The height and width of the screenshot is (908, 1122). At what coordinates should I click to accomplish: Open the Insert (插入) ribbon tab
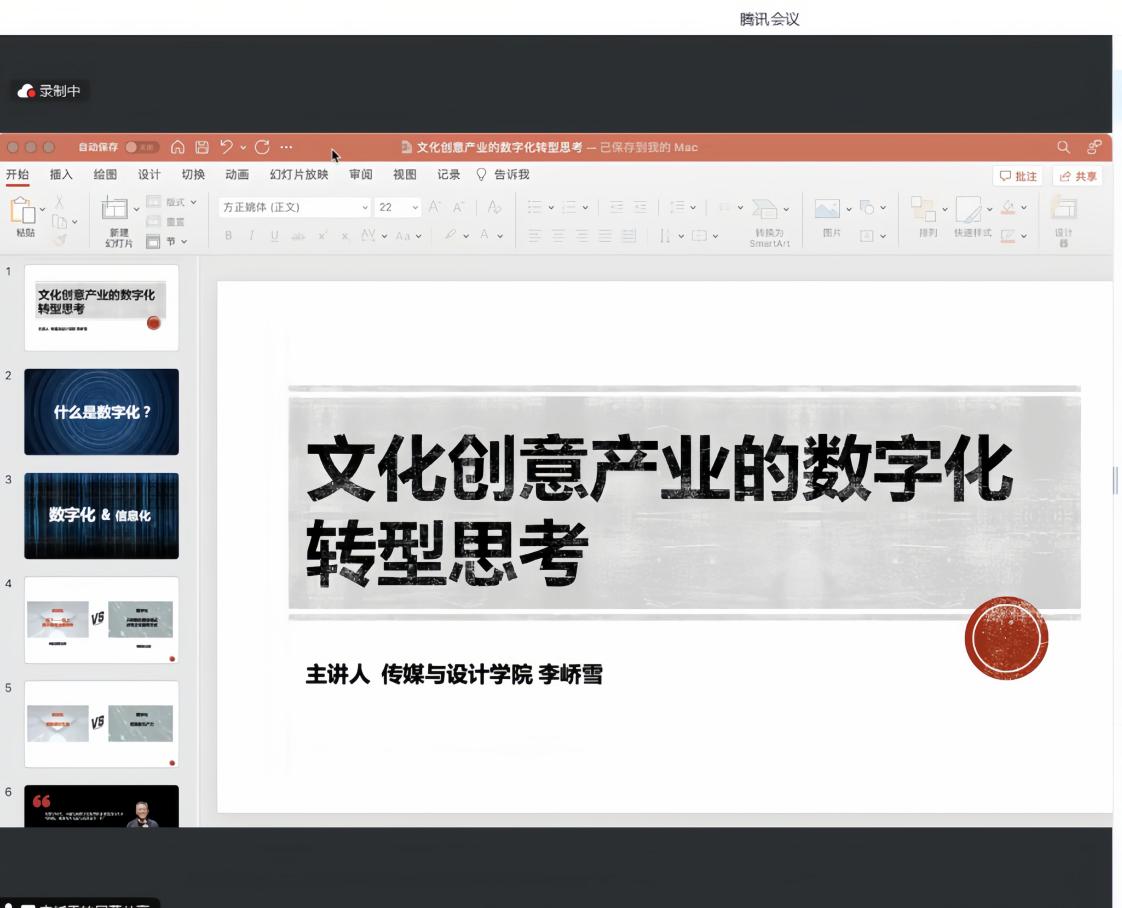(x=61, y=175)
